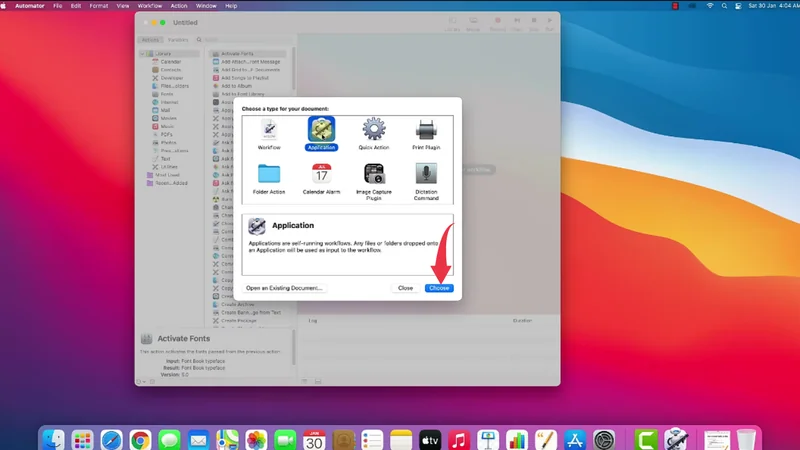Select the Calendar Alarm icon

[321, 176]
